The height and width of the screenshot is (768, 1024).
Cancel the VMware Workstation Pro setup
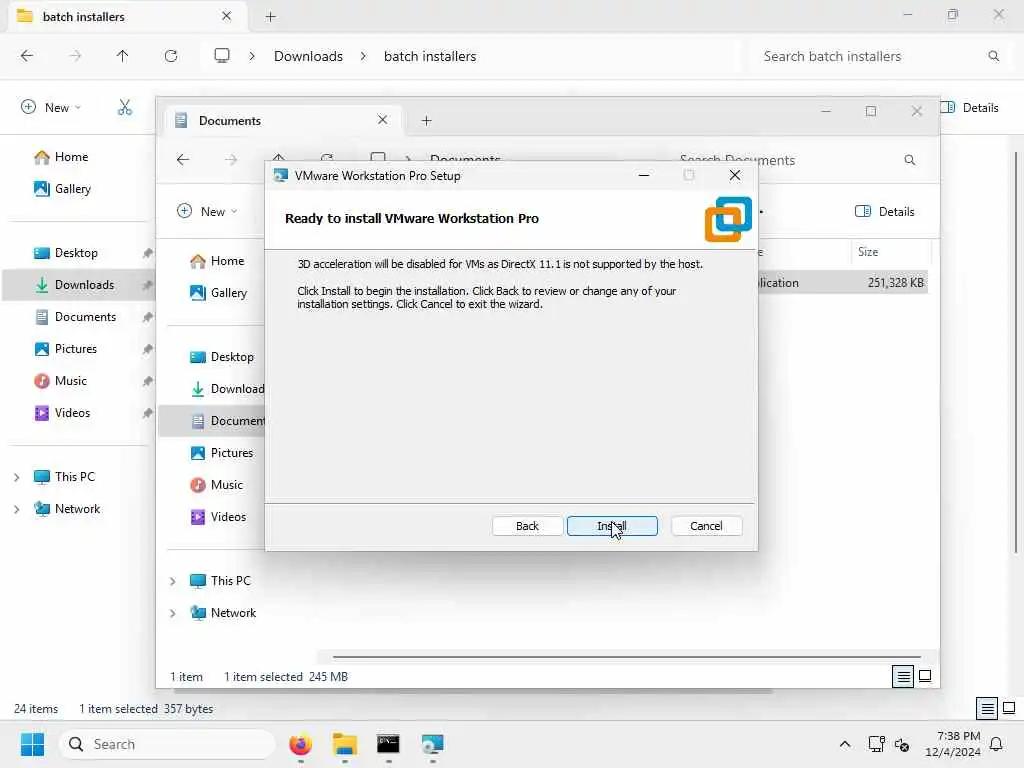[x=706, y=526]
